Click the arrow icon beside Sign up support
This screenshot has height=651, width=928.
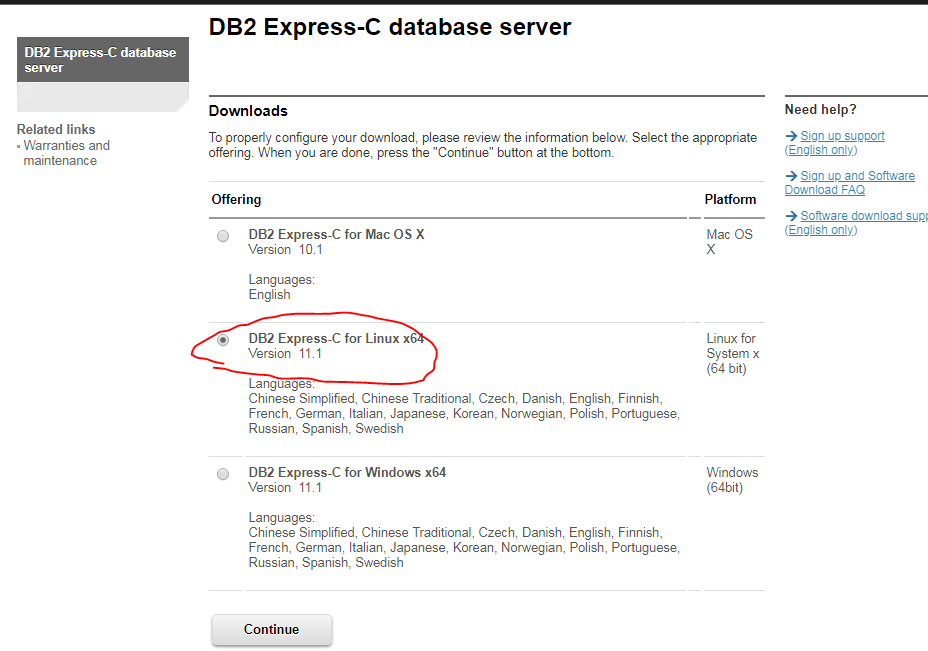[790, 135]
